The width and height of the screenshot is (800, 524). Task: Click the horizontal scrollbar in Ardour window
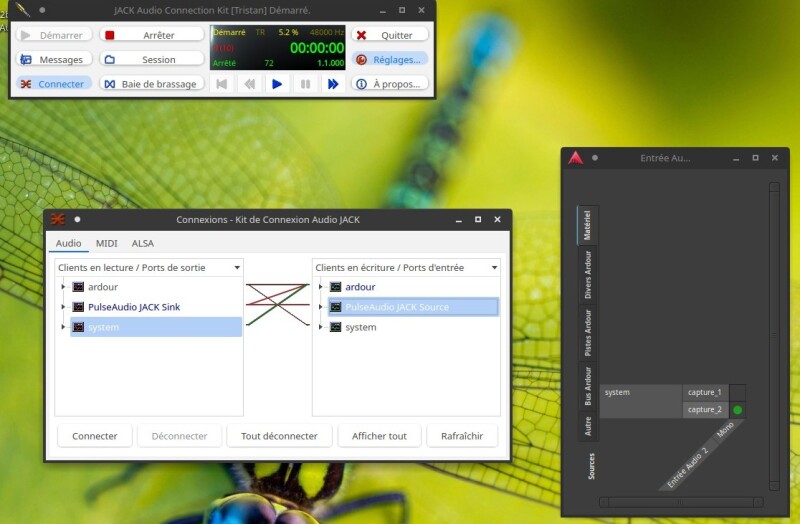681,503
